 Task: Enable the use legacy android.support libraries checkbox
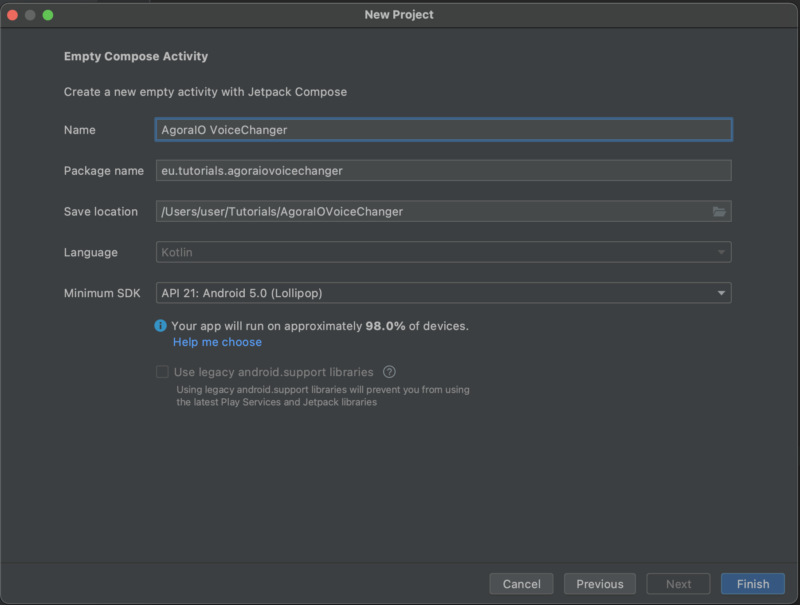[x=162, y=371]
